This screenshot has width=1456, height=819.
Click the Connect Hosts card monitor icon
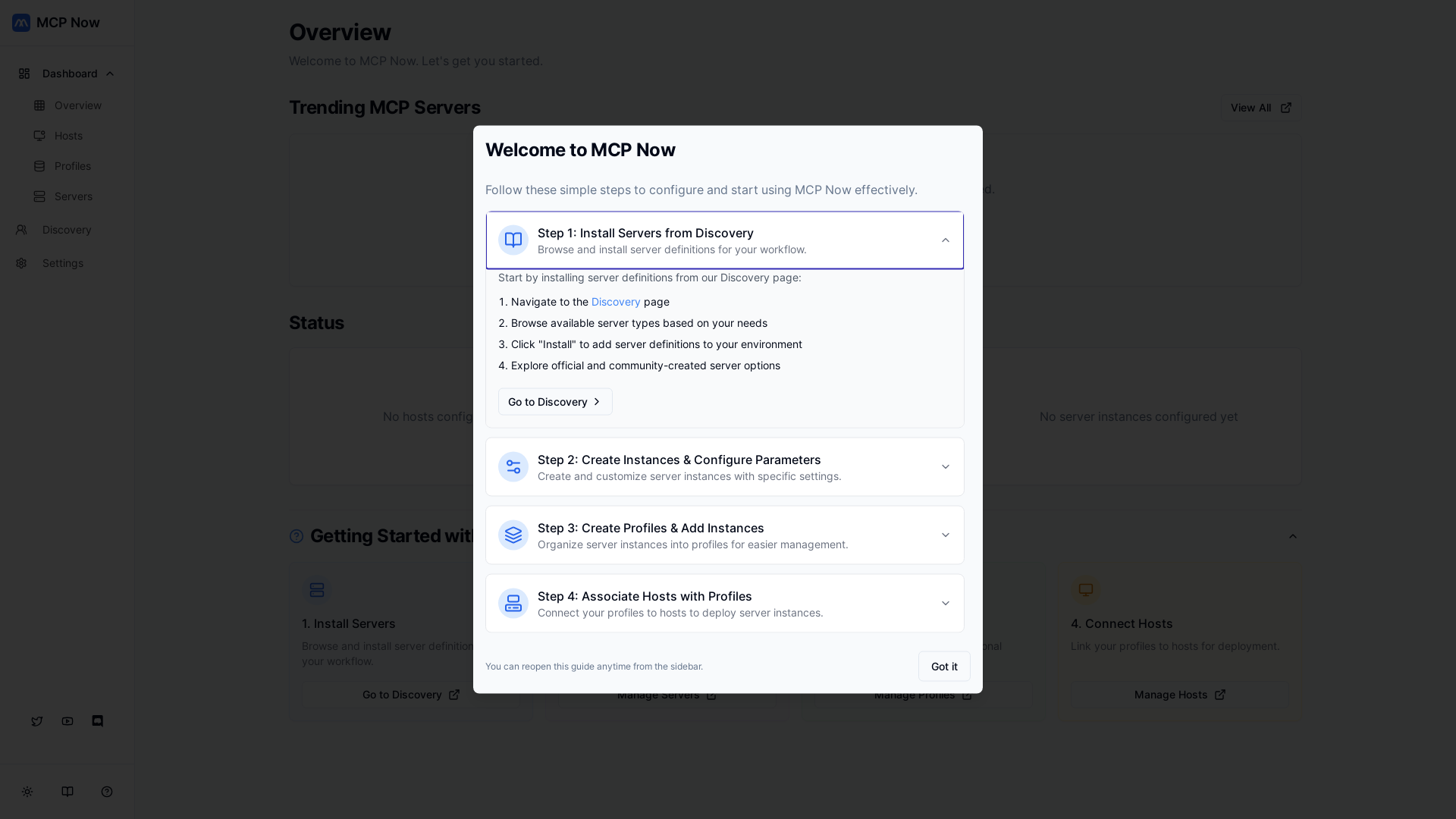click(x=1086, y=590)
